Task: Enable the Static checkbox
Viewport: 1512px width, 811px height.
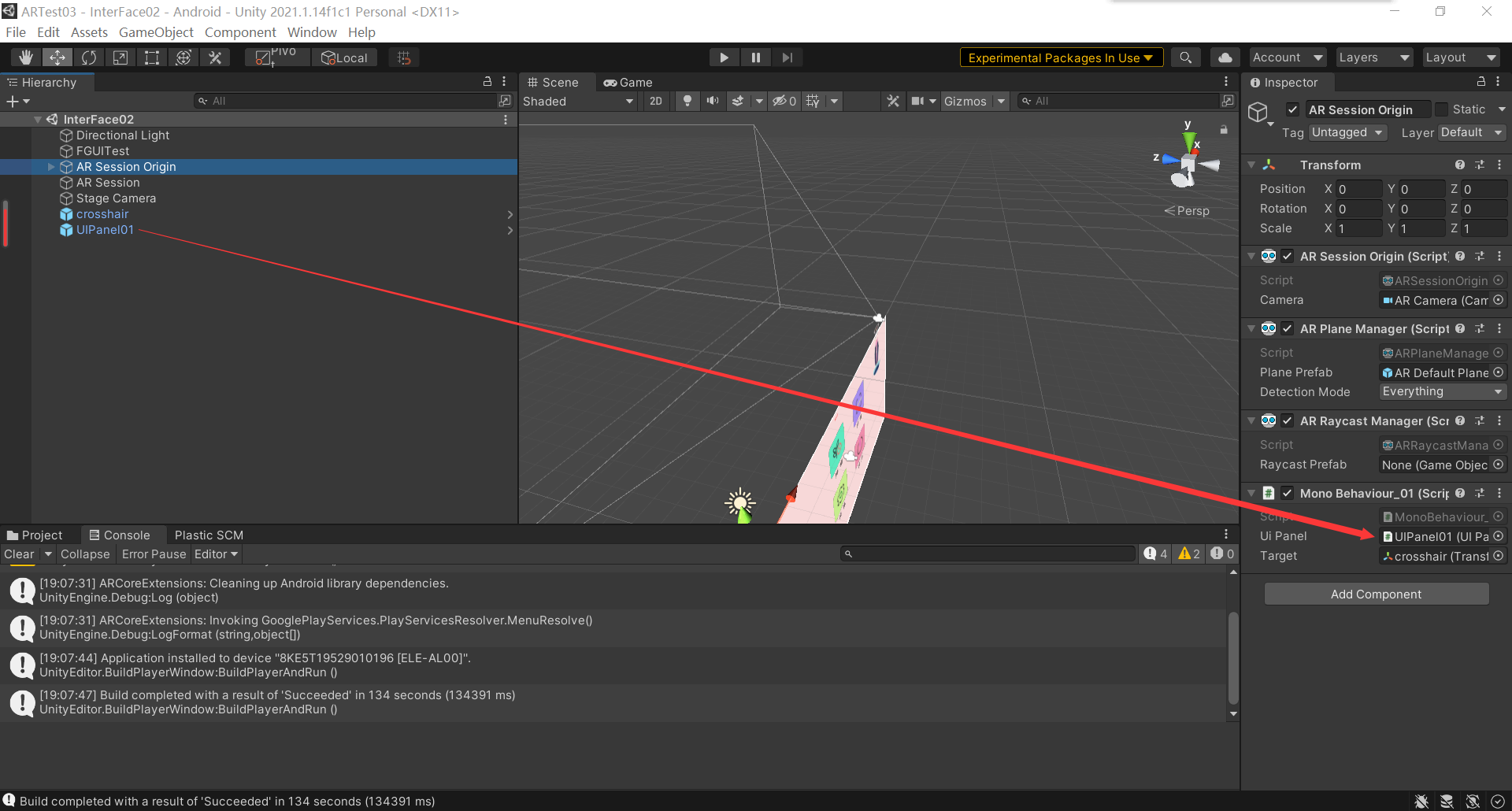Action: [x=1441, y=109]
